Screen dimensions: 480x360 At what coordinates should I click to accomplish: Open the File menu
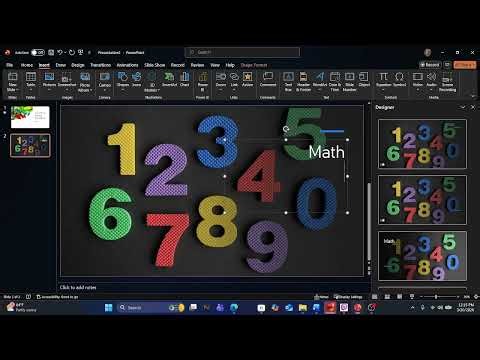click(10, 65)
